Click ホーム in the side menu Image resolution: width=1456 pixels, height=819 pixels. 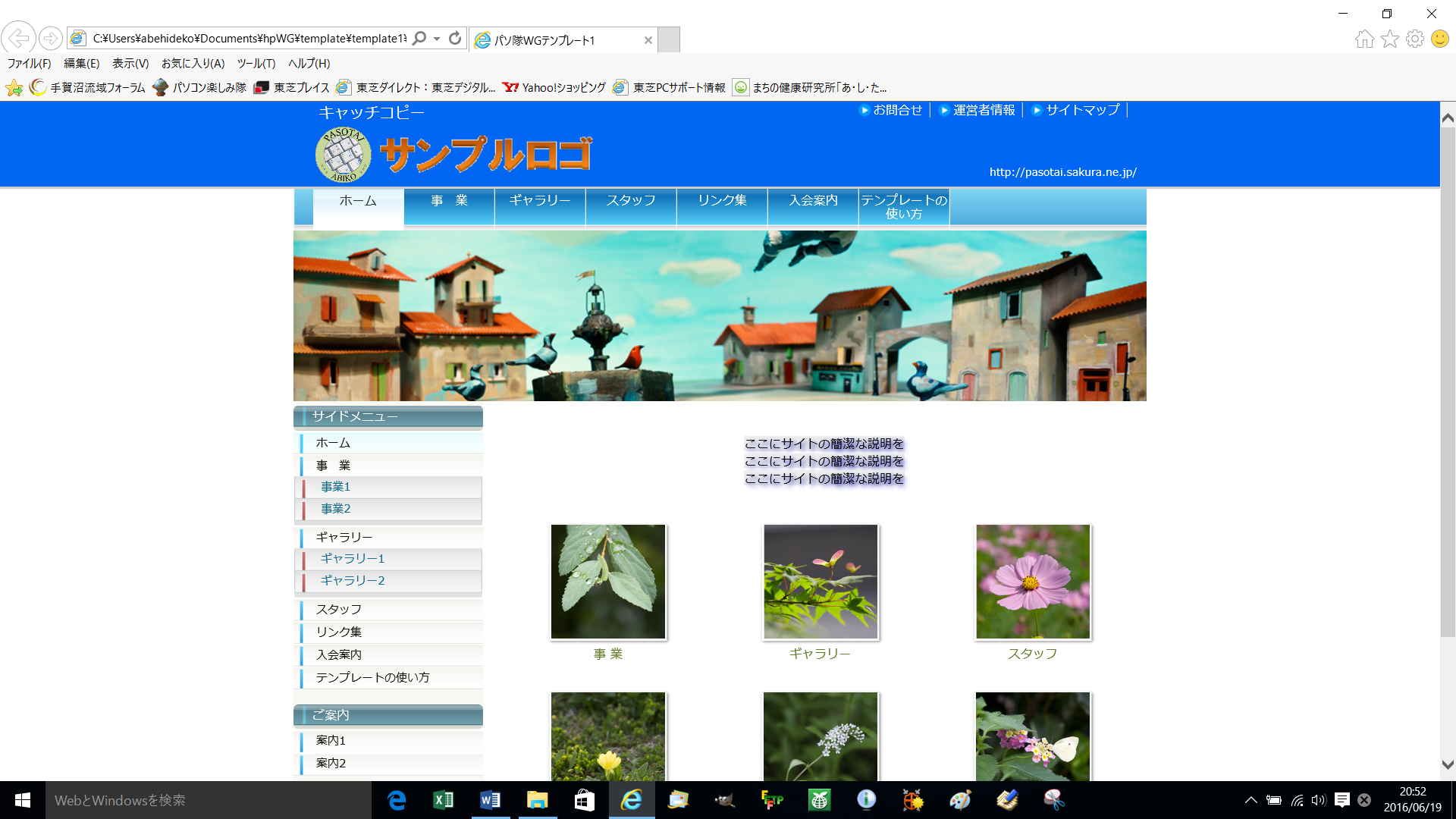tap(388, 443)
